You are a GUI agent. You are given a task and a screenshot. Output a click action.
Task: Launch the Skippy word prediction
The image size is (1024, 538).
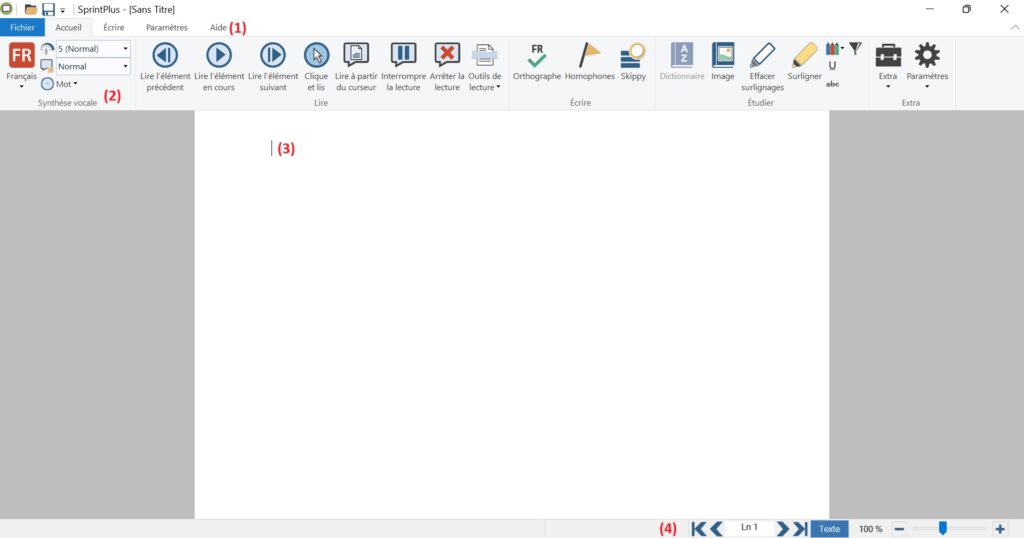point(633,63)
